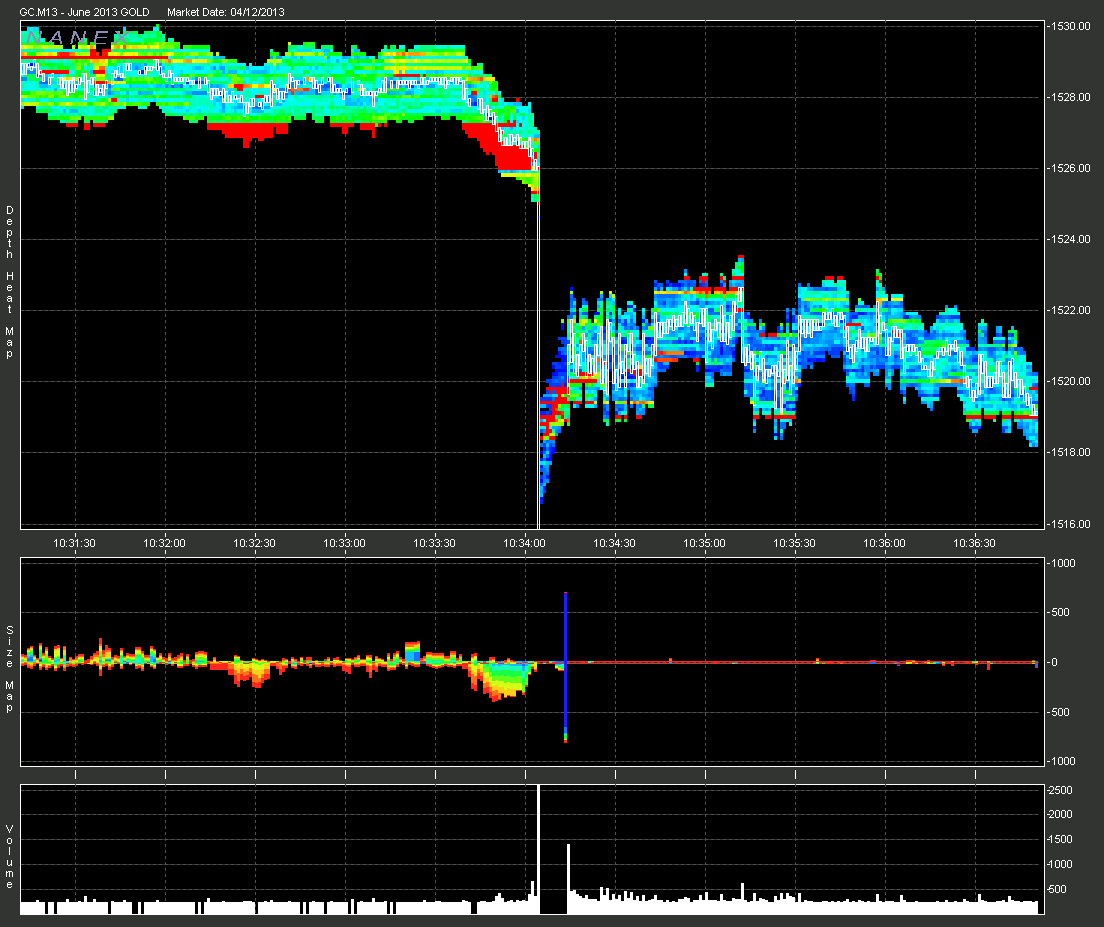Screen dimensions: 1104x927
Task: Click the 10:34:30 time axis label
Action: (615, 543)
